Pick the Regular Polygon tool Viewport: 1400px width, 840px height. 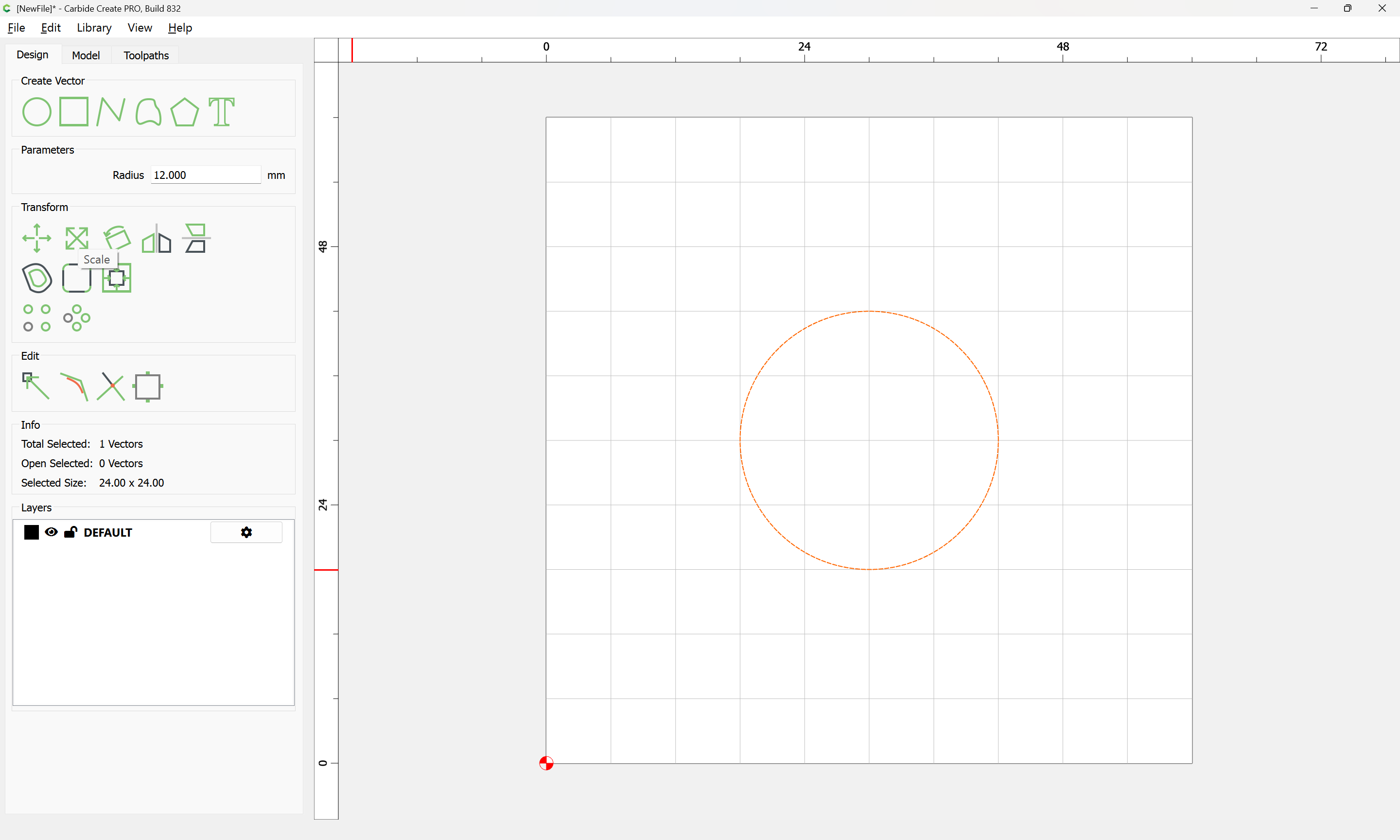[x=184, y=111]
